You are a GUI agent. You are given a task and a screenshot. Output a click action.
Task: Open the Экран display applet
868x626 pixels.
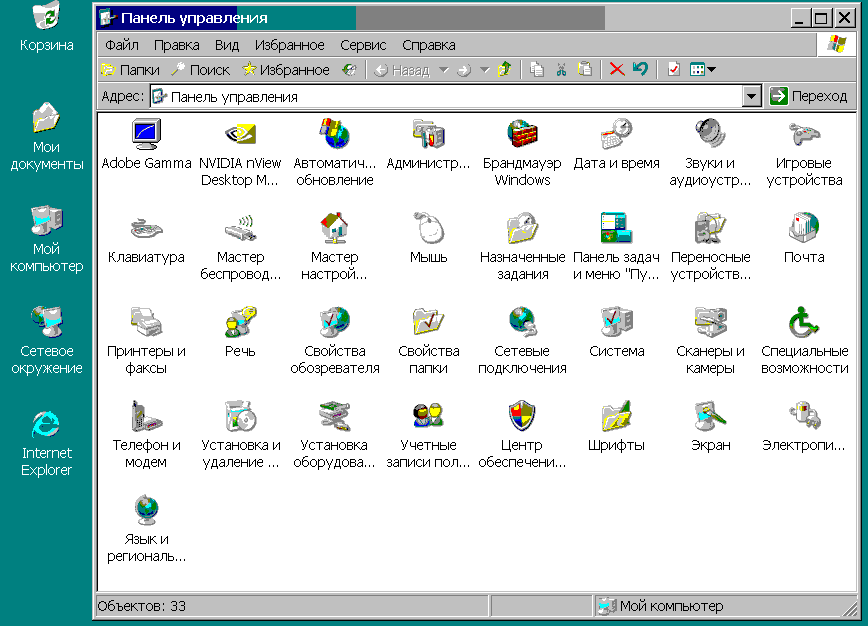pos(710,427)
